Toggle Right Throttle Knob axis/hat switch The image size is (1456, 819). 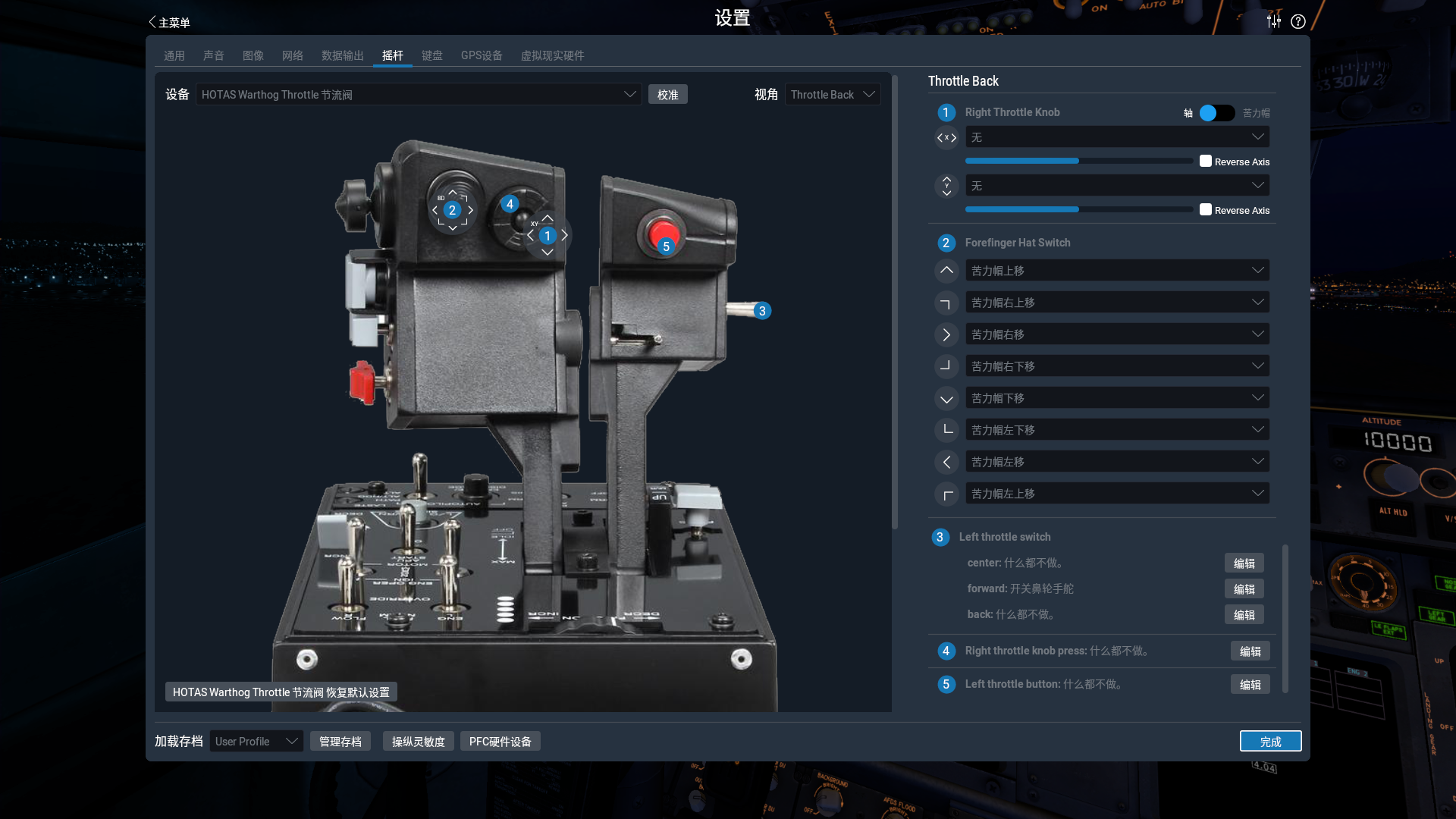(1217, 113)
